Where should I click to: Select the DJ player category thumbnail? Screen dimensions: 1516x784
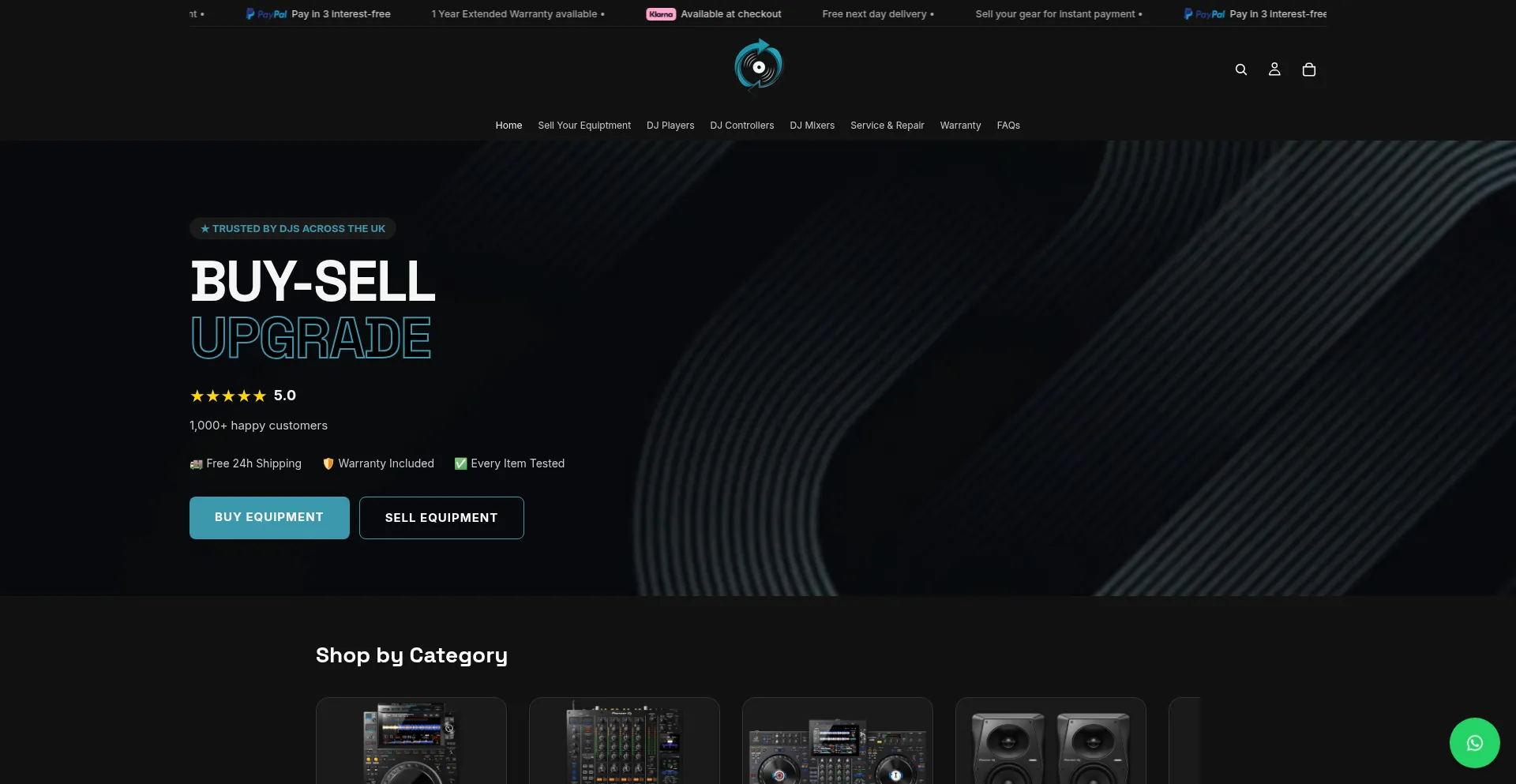(411, 741)
